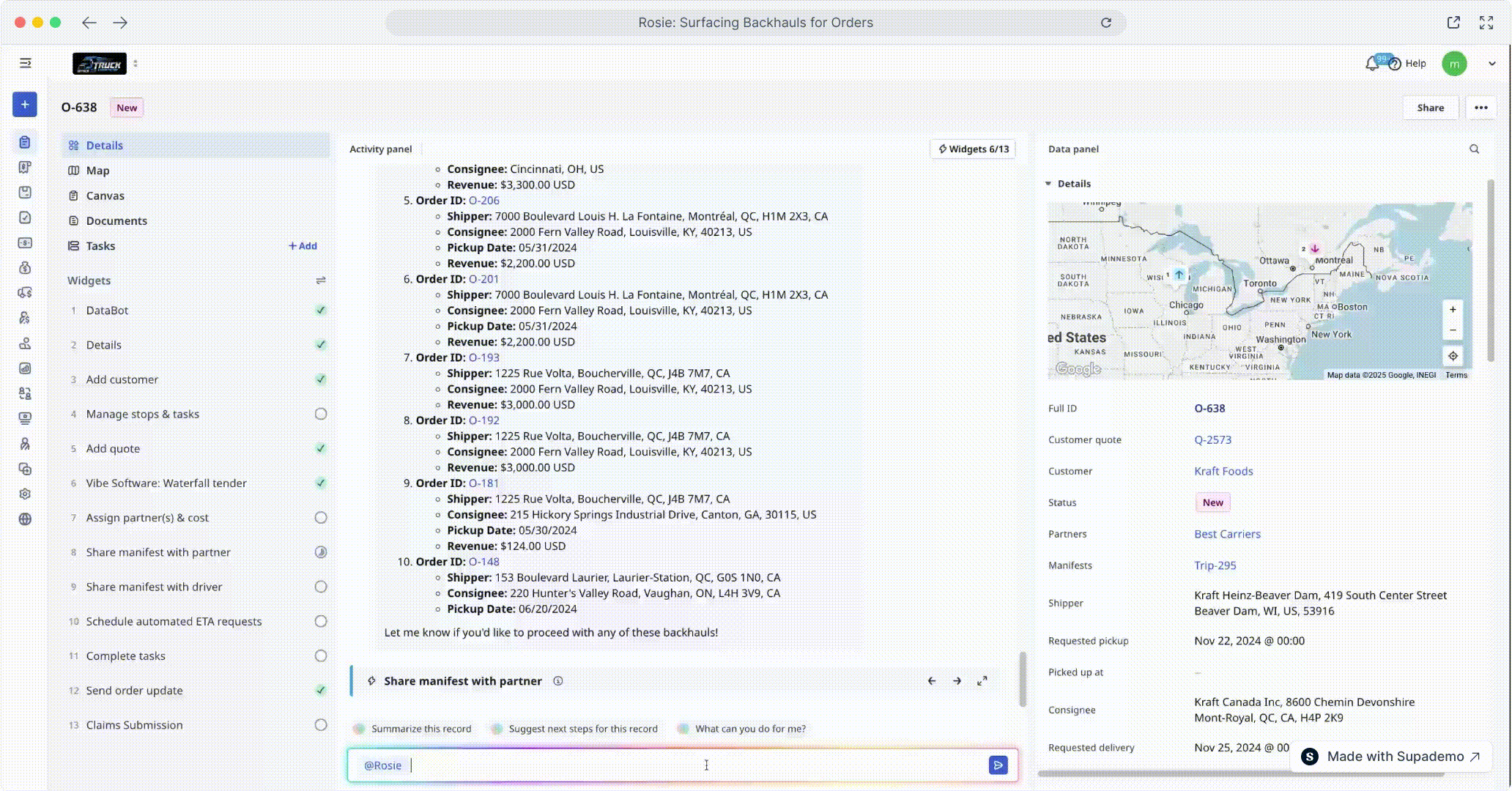The height and width of the screenshot is (791, 1512).
Task: Expand the Share manifest widget fullscreen
Action: tap(982, 681)
